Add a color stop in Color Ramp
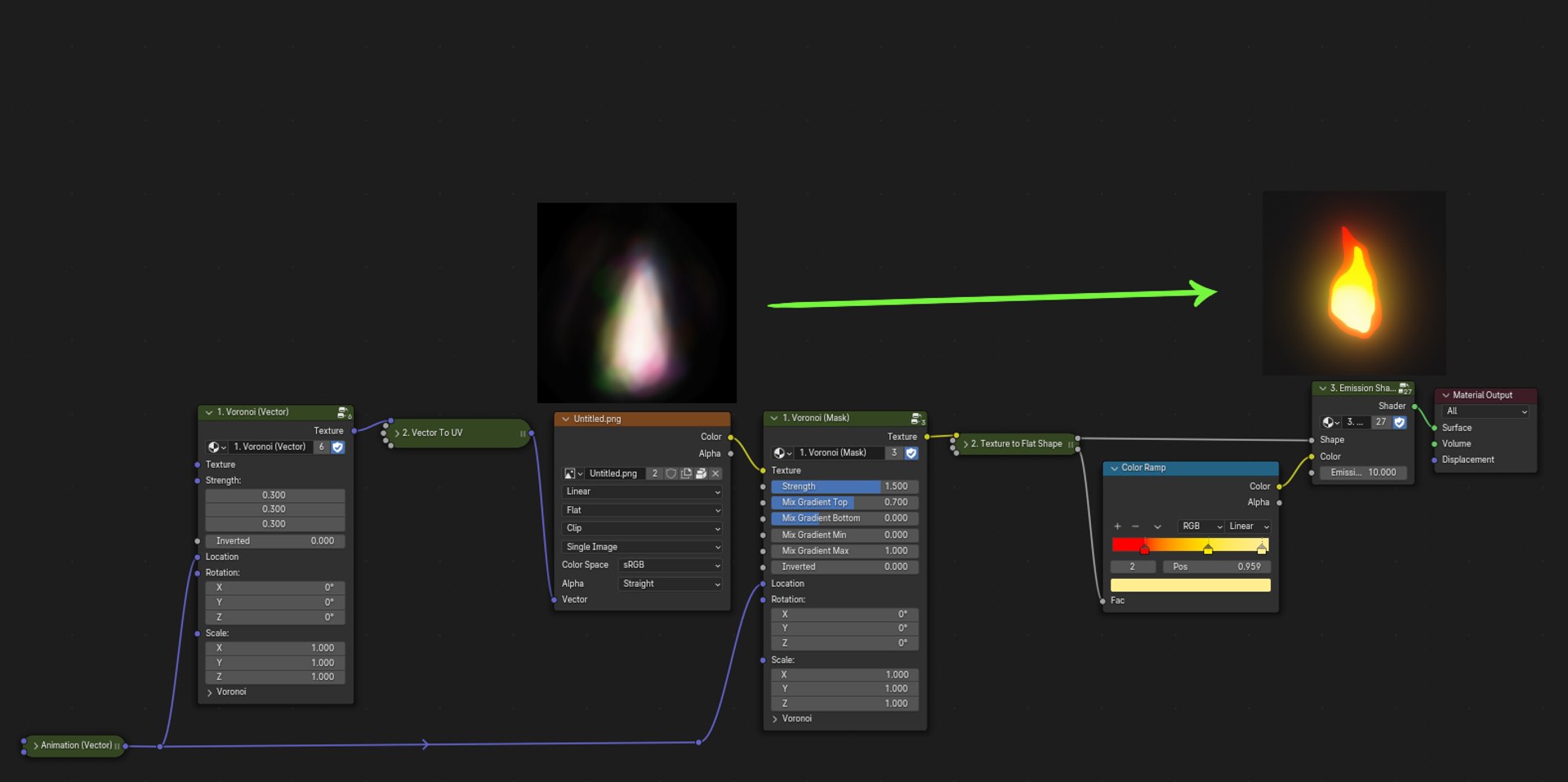 coord(1117,527)
